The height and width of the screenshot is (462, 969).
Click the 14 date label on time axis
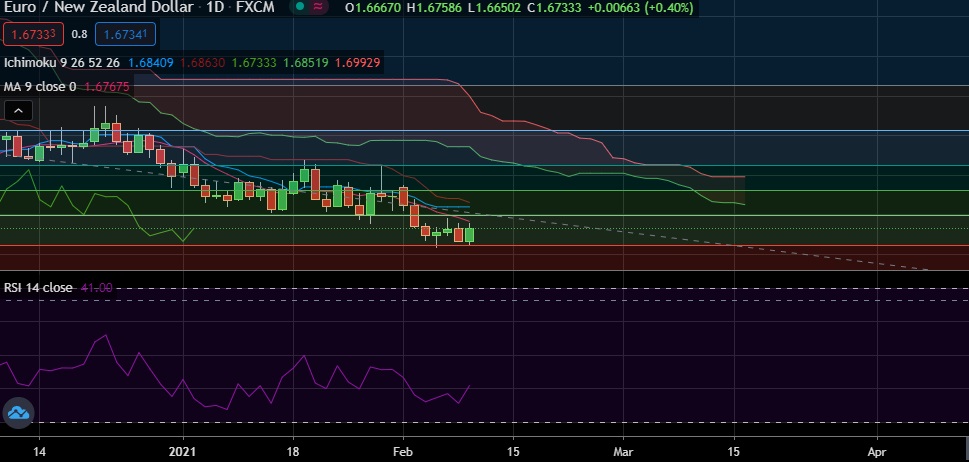pos(38,451)
